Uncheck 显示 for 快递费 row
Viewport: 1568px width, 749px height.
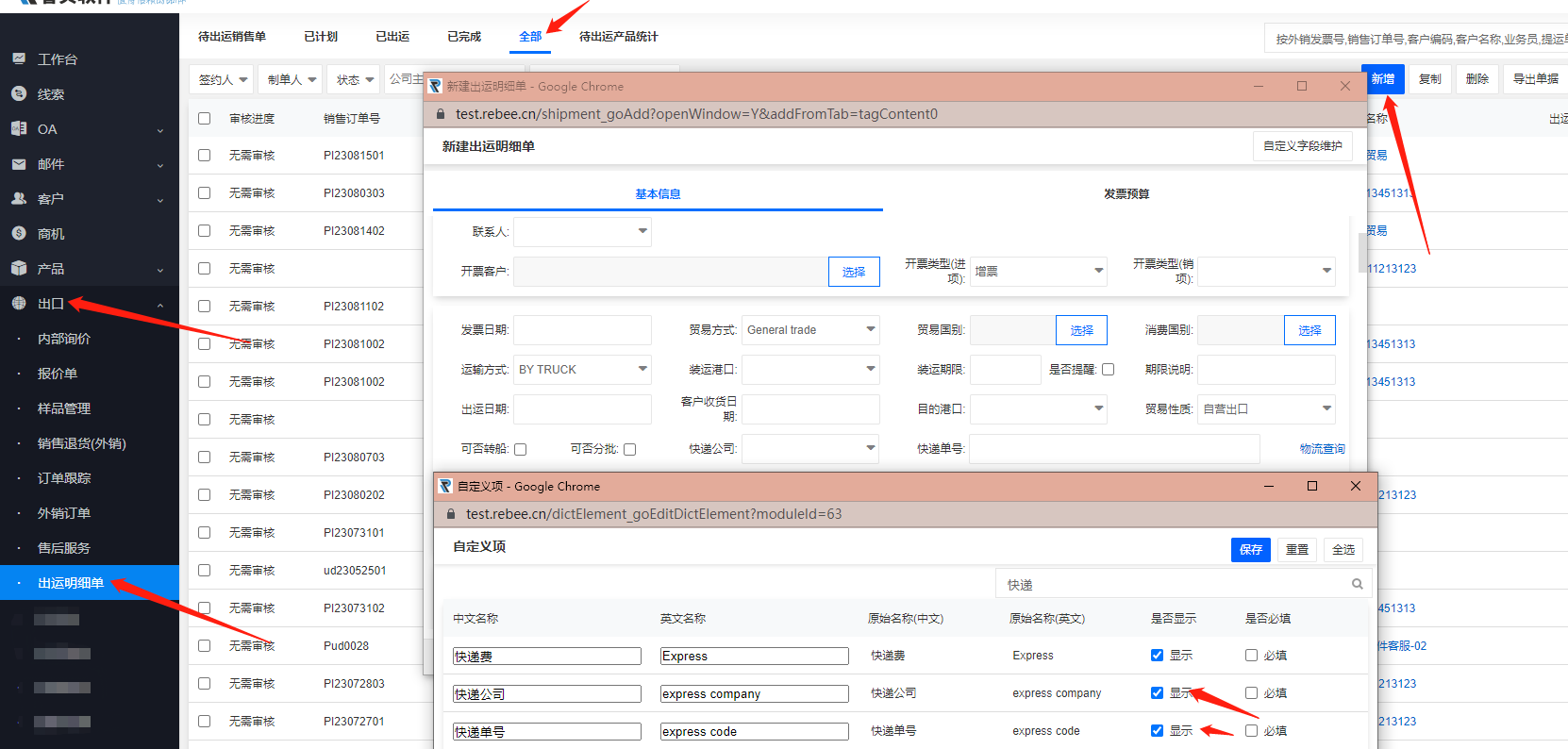coord(1157,655)
